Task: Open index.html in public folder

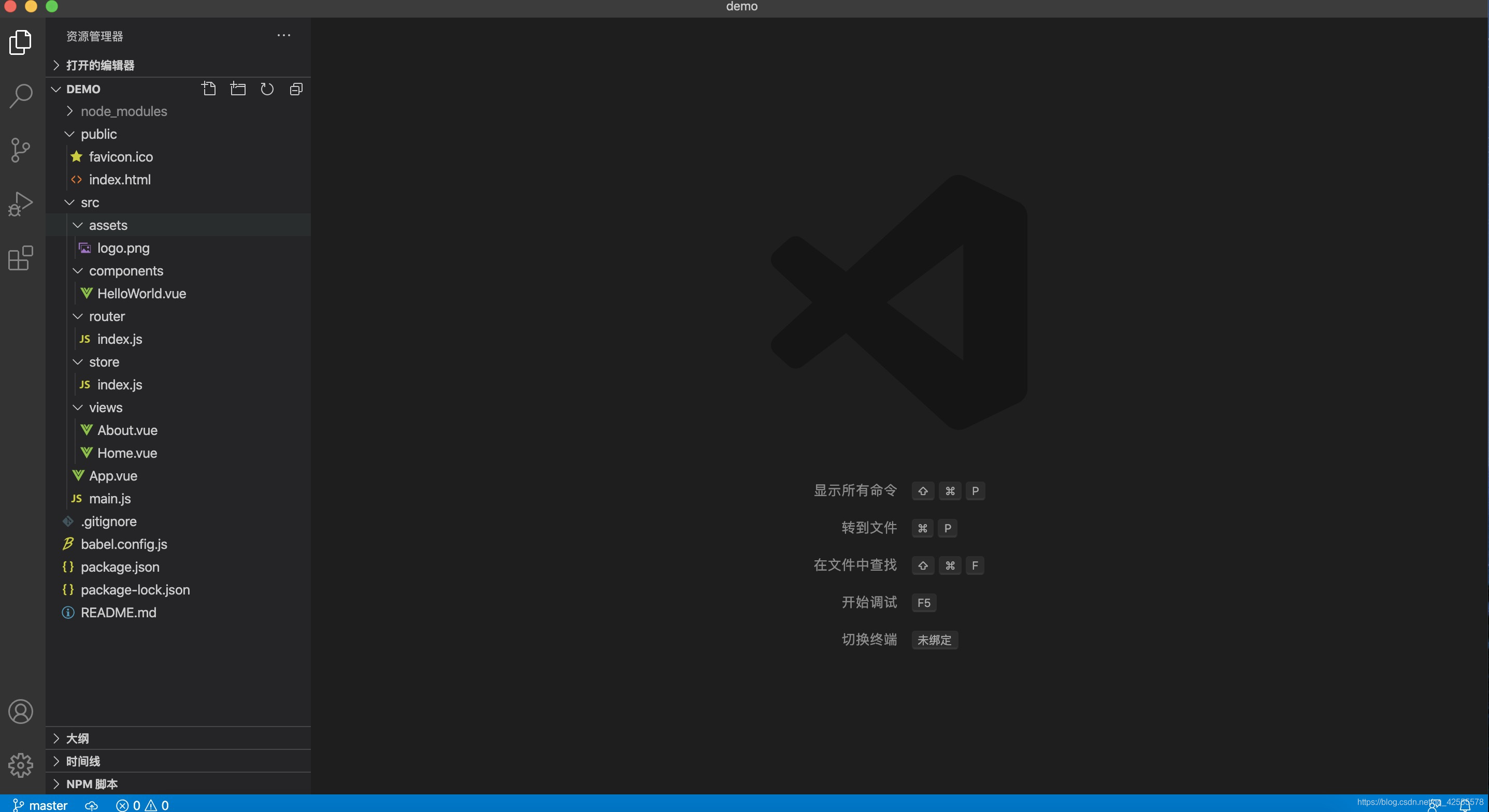Action: point(178,180)
